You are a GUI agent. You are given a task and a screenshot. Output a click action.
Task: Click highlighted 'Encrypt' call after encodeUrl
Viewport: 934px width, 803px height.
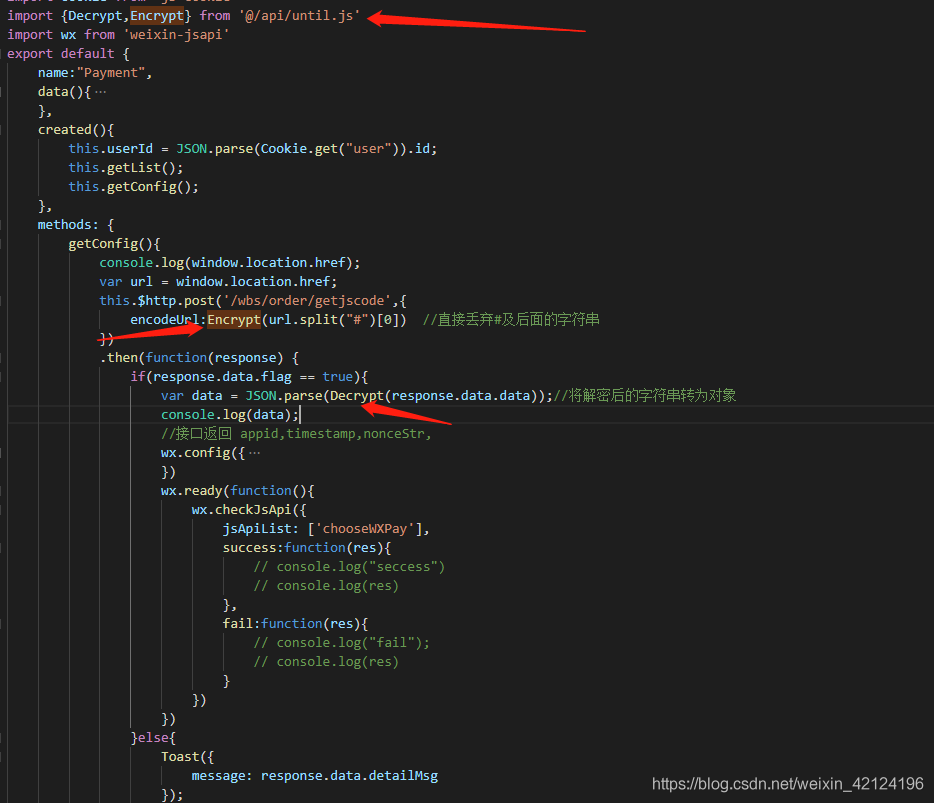pyautogui.click(x=234, y=320)
